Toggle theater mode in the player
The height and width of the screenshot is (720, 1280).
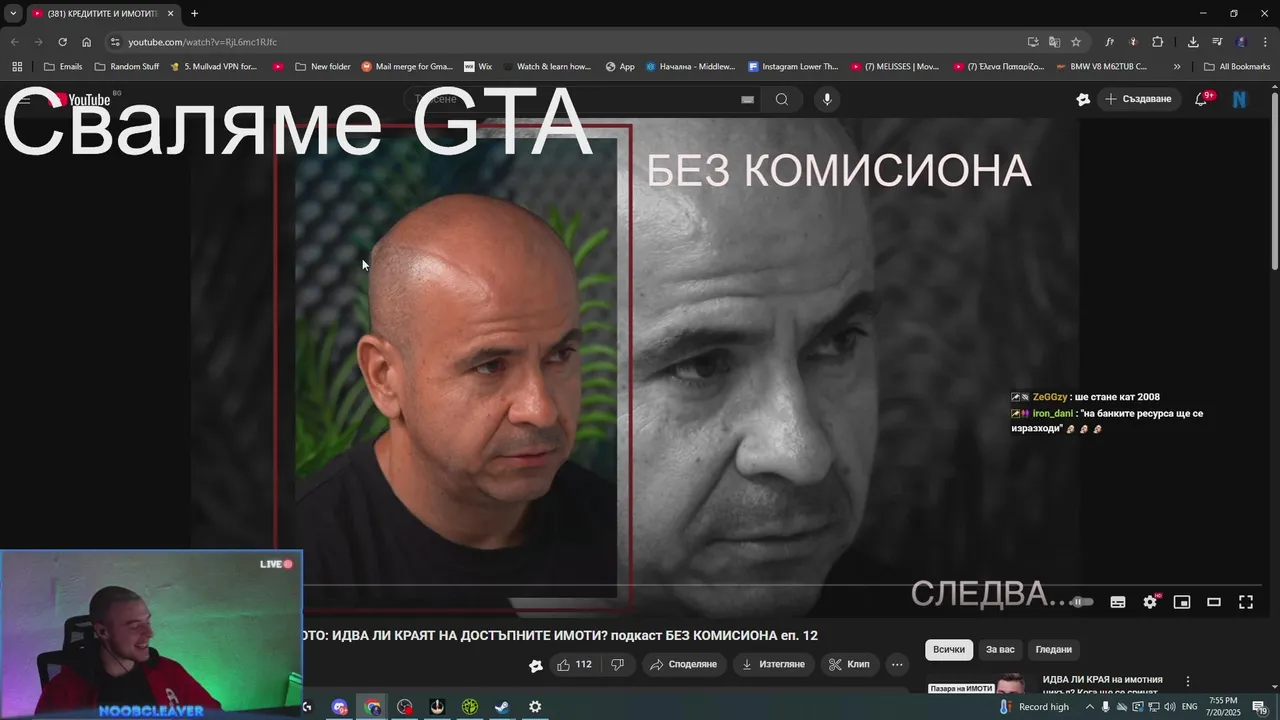(1214, 602)
